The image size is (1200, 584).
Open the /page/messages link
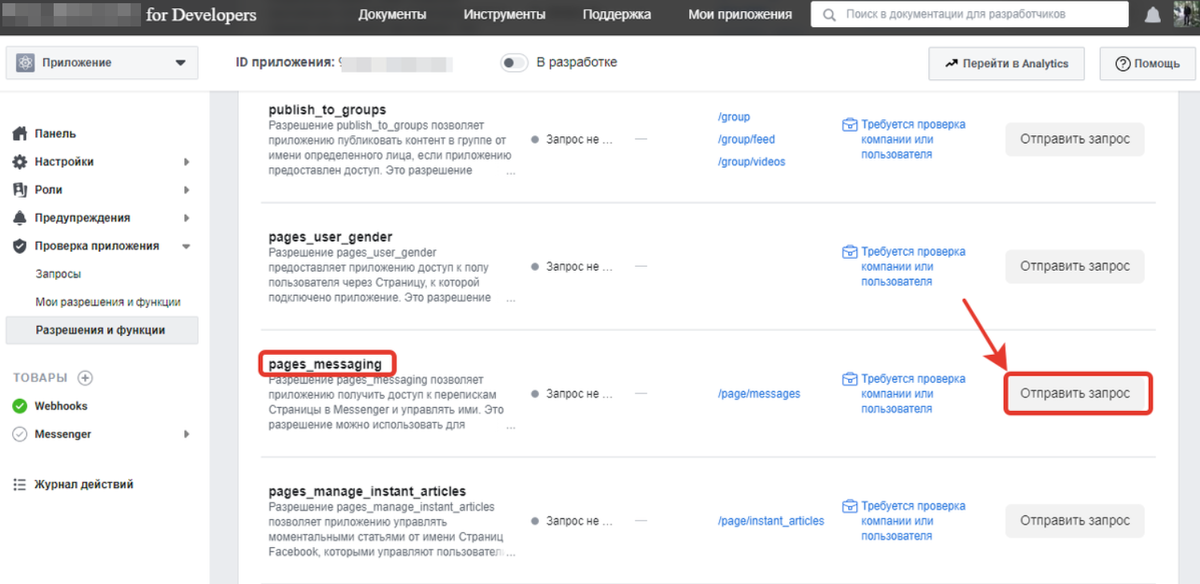[759, 394]
